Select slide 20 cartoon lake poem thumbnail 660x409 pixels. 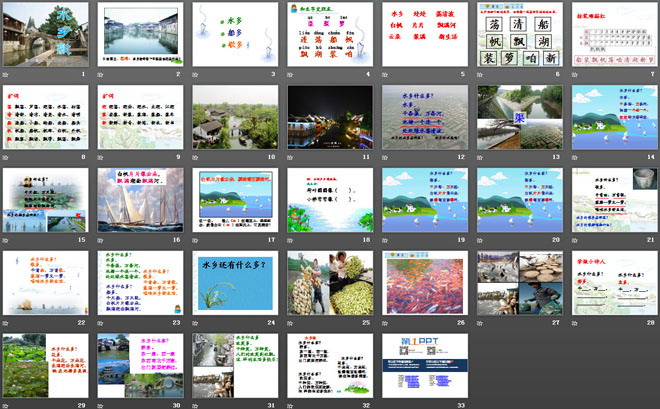[x=520, y=200]
